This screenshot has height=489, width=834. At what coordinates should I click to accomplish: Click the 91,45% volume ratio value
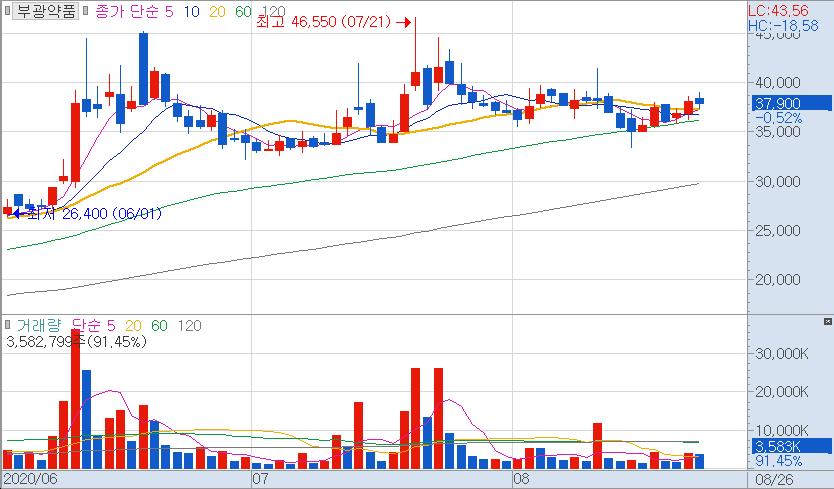click(779, 461)
